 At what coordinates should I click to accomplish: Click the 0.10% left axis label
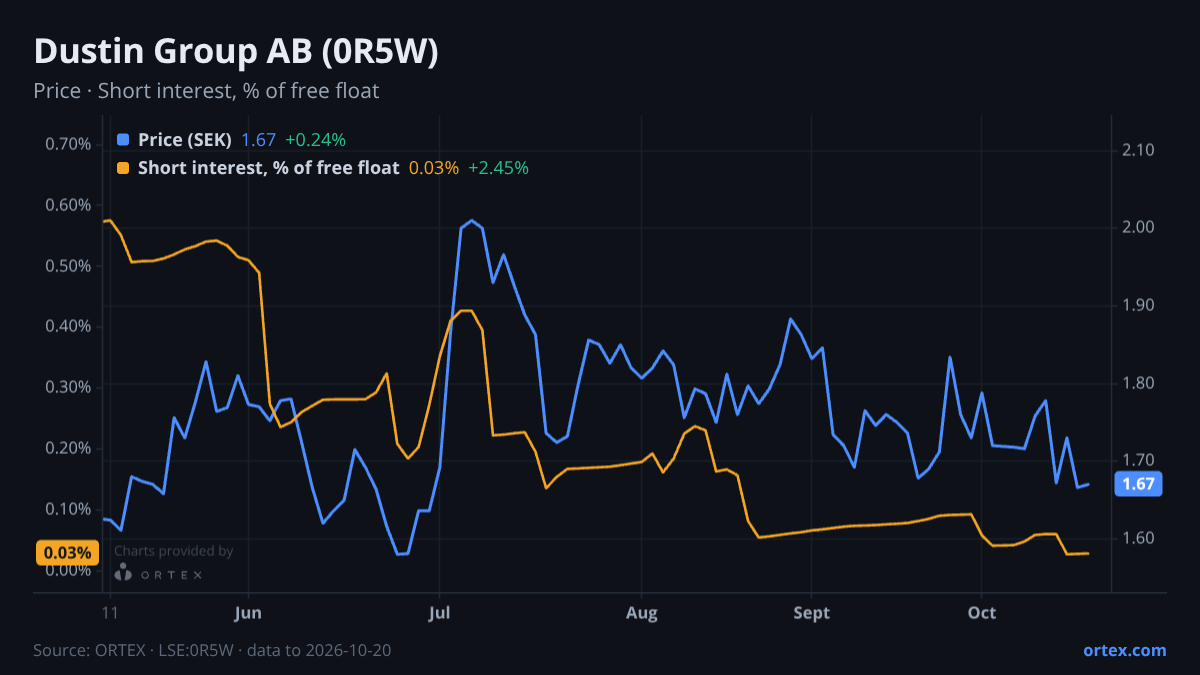coord(68,509)
